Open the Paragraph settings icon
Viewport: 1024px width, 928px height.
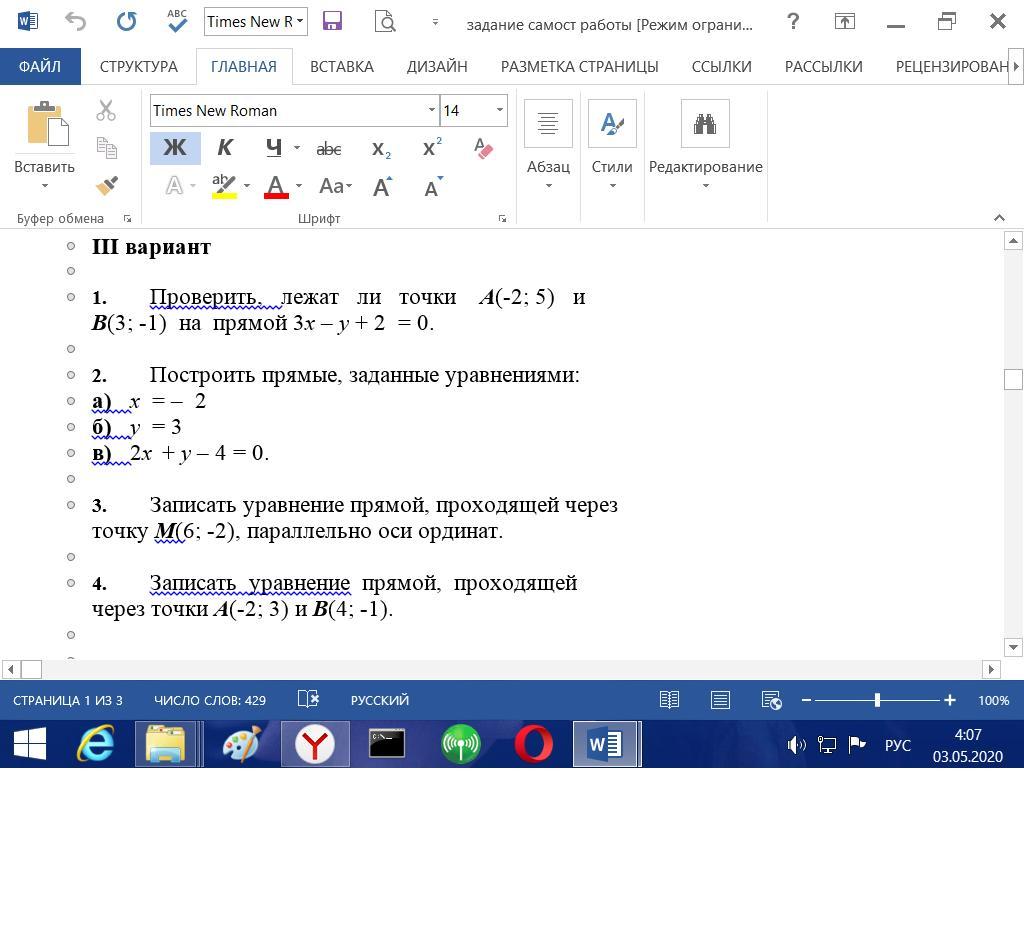click(x=548, y=123)
